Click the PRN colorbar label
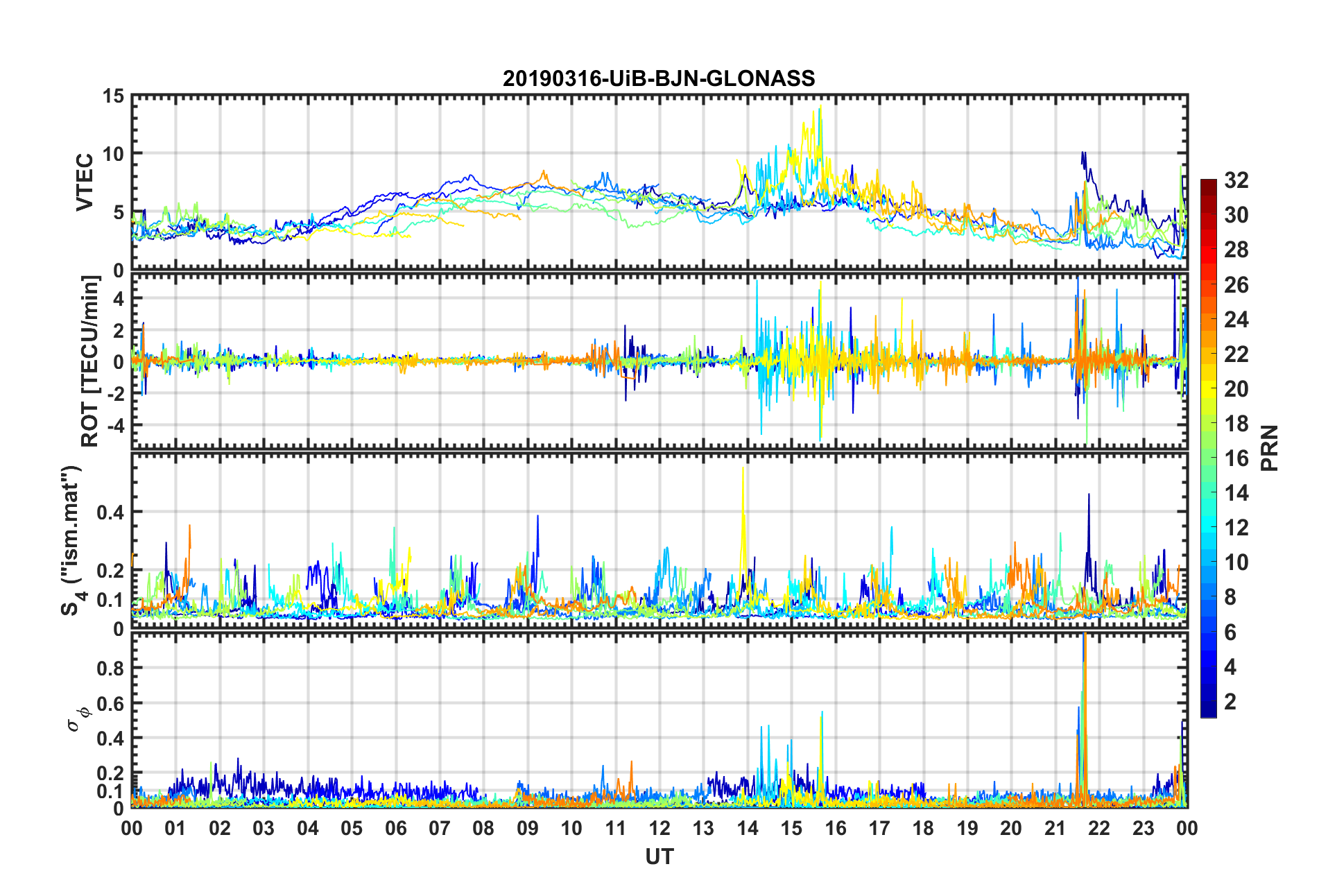Screen dimensions: 1319x896 click(x=1270, y=448)
